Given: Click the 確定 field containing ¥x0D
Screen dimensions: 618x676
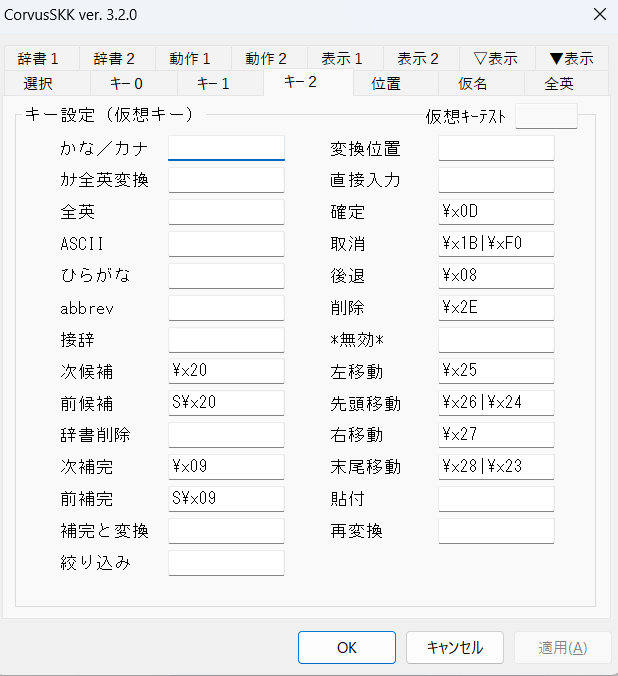Looking at the screenshot, I should pyautogui.click(x=496, y=212).
